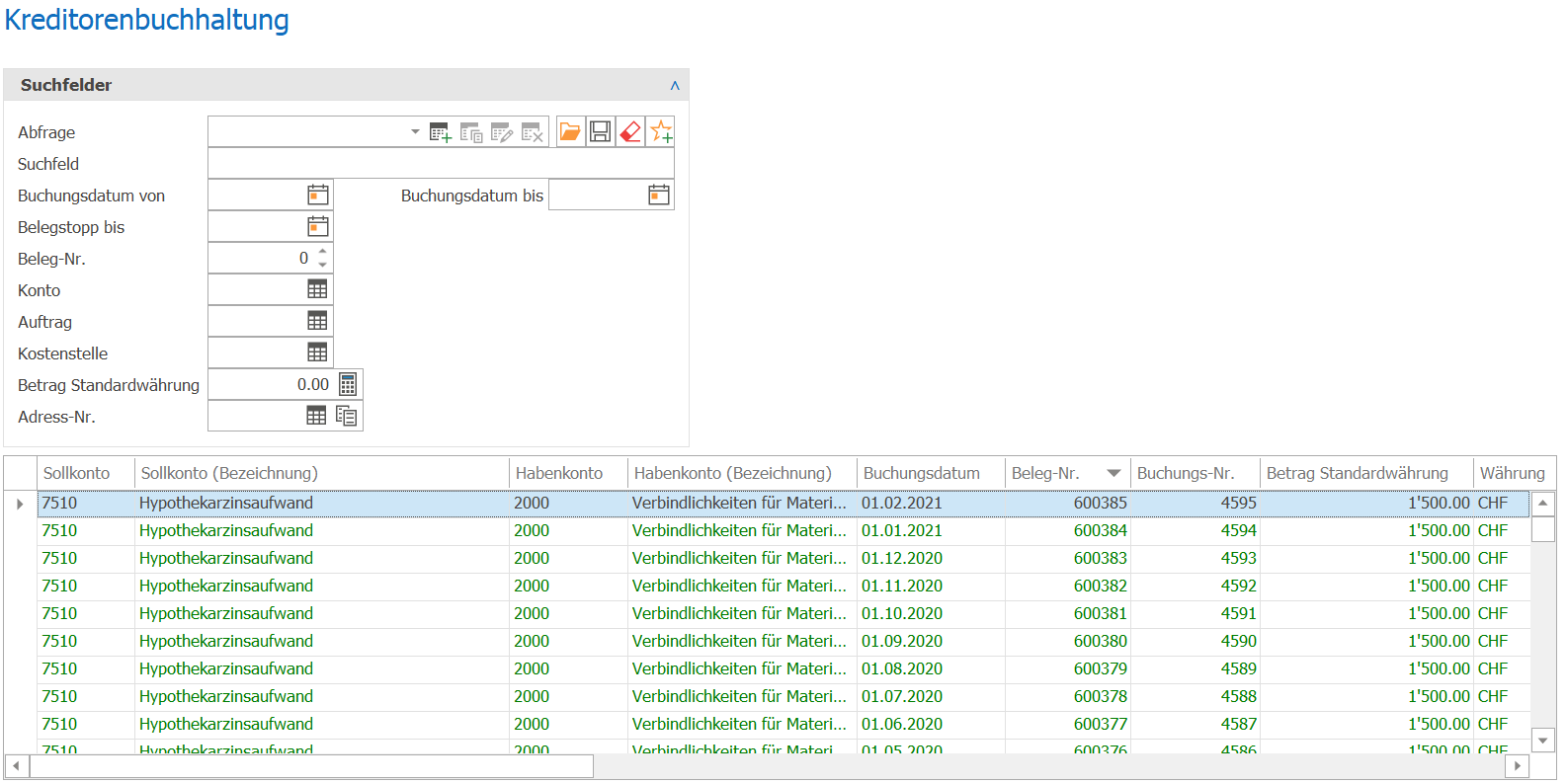1567x784 pixels.
Task: Sort by the Habenkonto column header
Action: point(568,473)
